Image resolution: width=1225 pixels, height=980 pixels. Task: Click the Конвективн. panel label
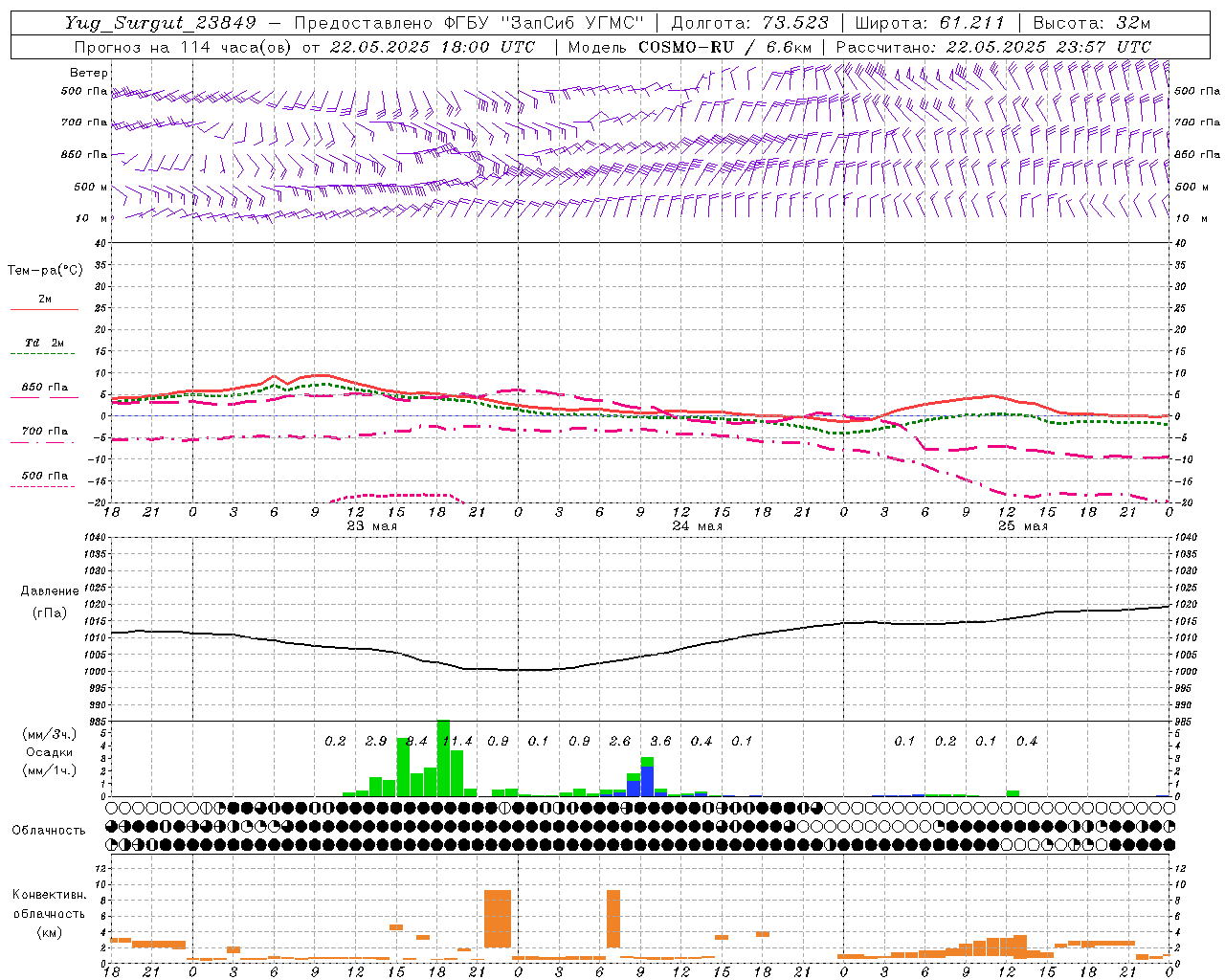49,895
